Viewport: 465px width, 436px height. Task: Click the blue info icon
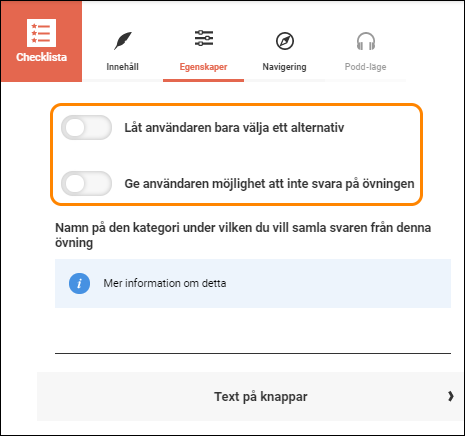[79, 283]
